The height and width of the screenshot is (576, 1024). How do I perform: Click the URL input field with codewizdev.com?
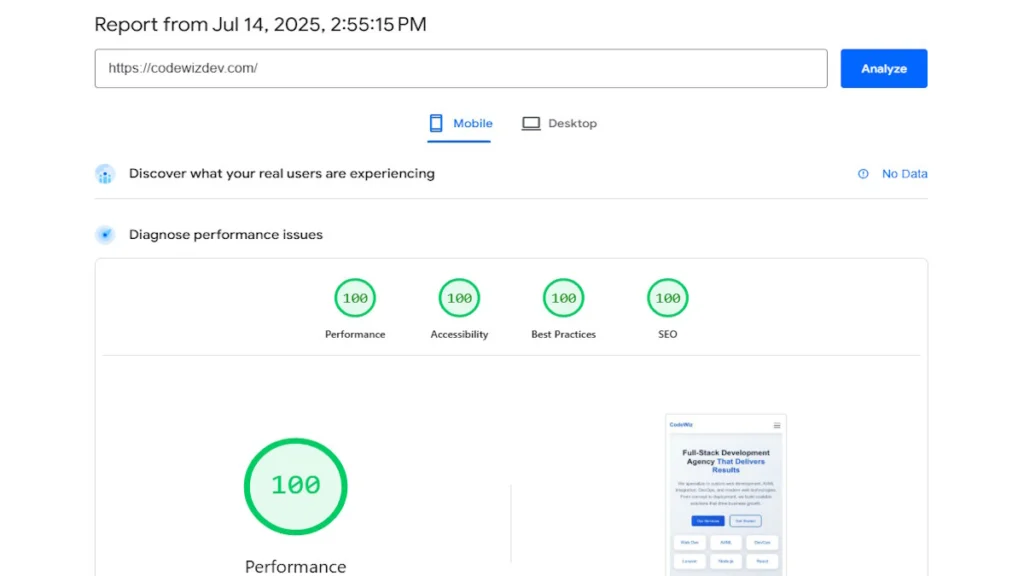coord(460,69)
